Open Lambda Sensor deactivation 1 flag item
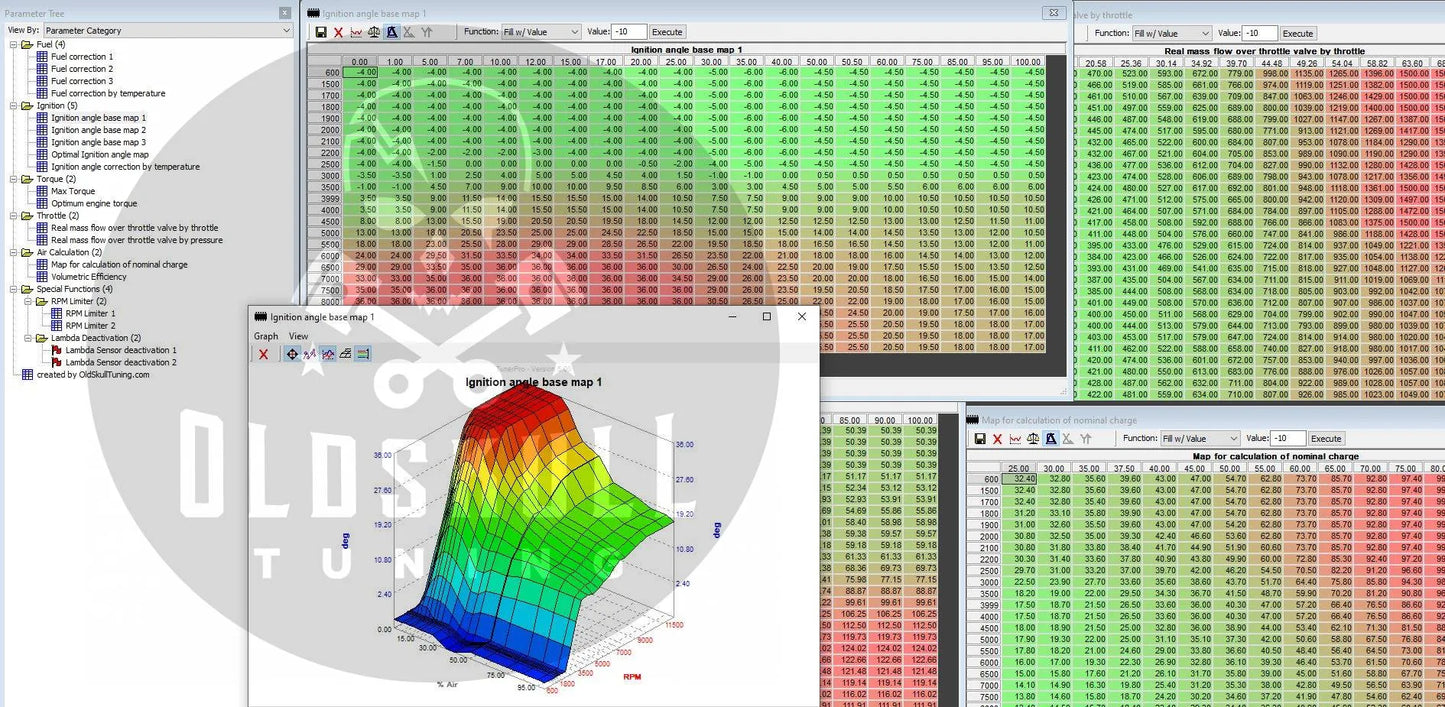Screen dimensions: 1445x707 click(x=120, y=350)
